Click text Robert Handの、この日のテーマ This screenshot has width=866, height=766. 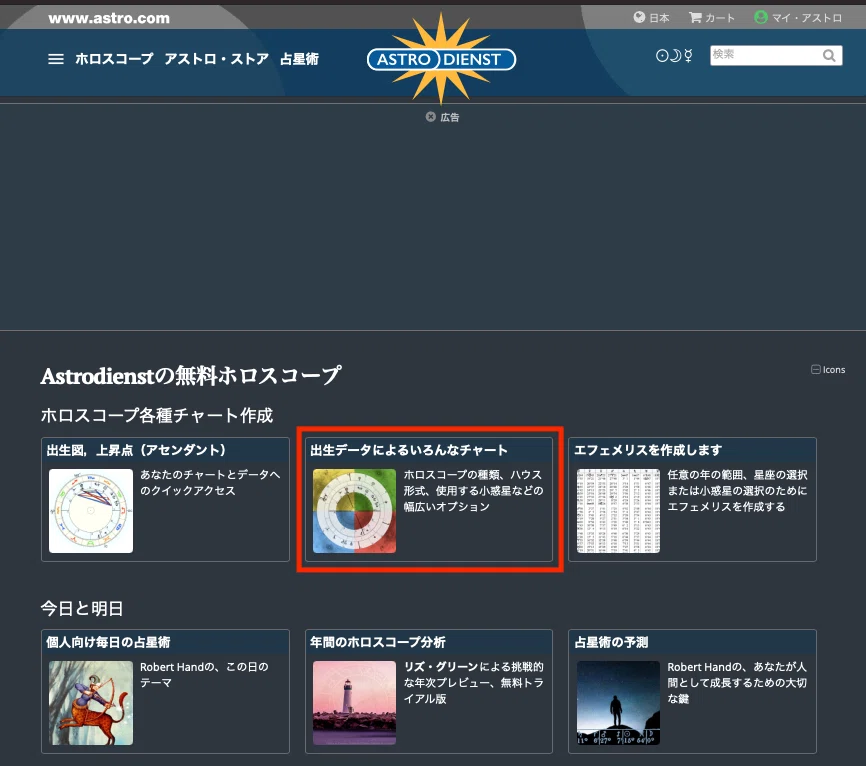[204, 675]
